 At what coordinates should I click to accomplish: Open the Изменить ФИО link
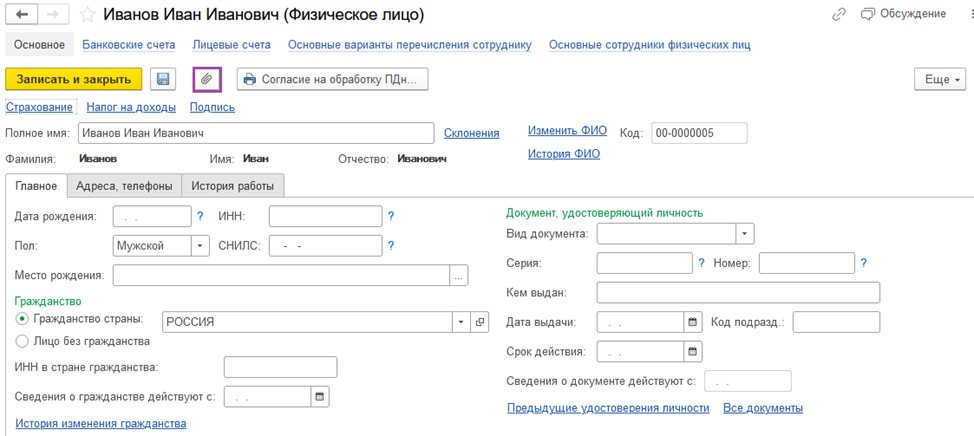tap(567, 130)
